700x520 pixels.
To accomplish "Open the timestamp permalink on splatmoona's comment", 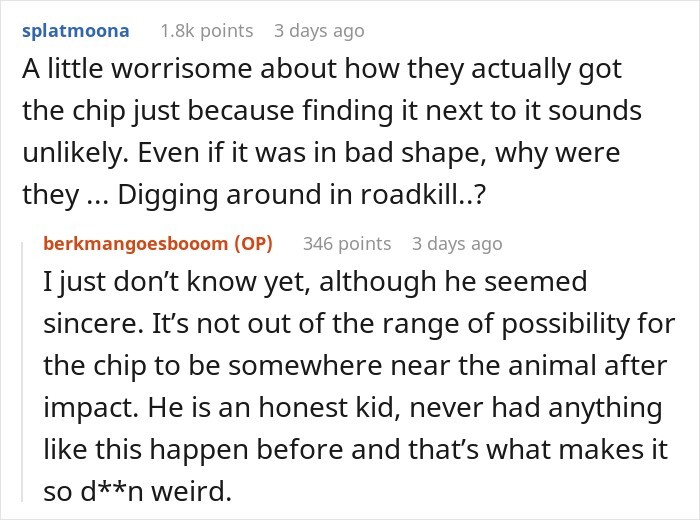I will (x=319, y=31).
